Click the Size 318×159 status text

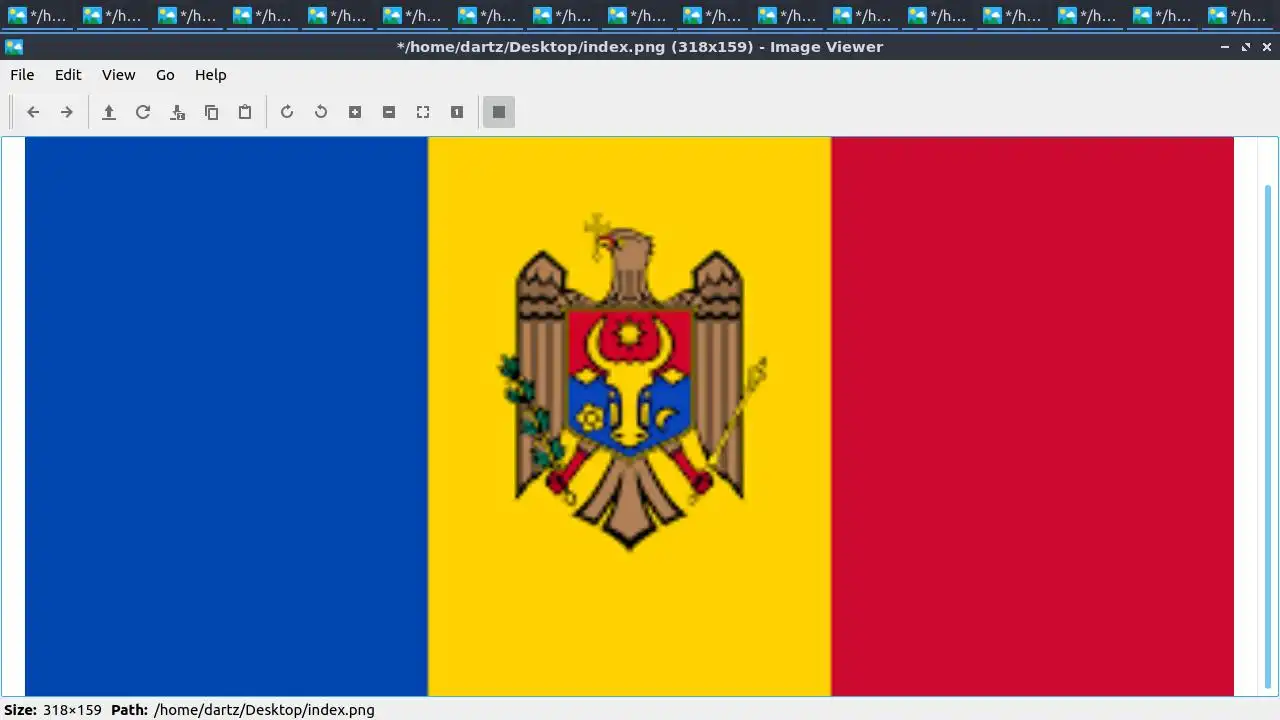53,710
